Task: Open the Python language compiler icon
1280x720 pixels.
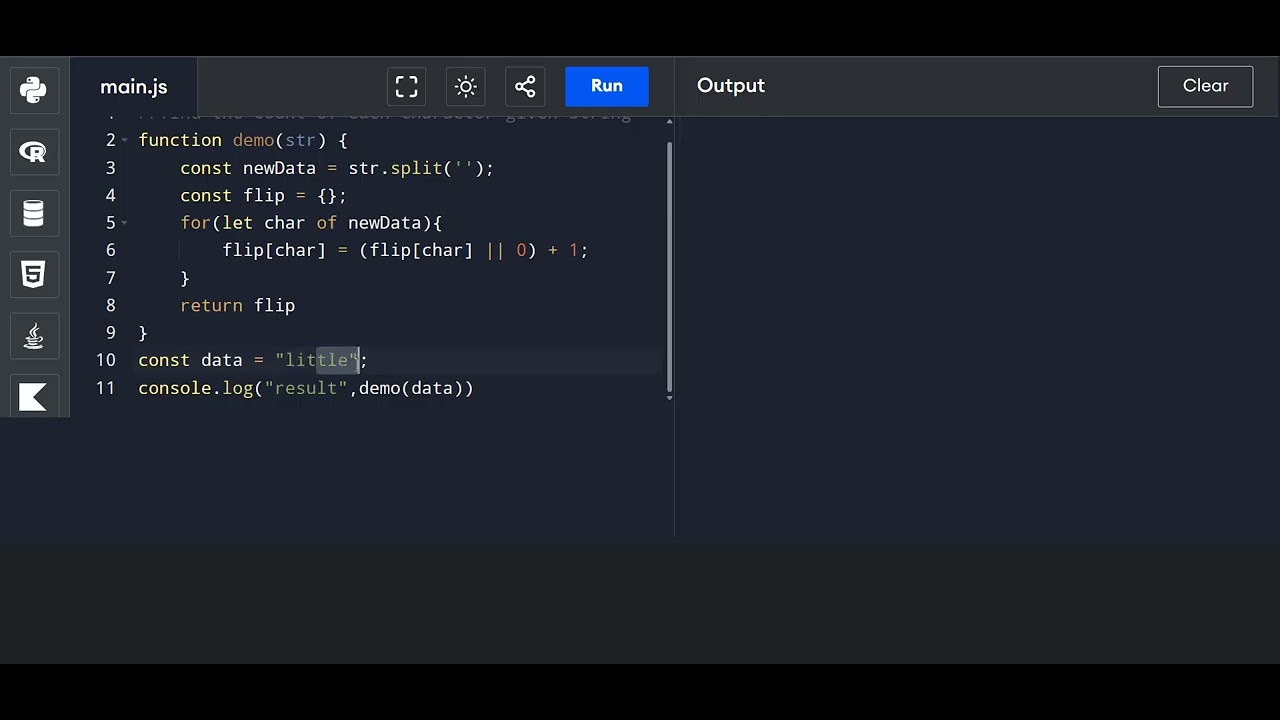Action: (x=33, y=90)
